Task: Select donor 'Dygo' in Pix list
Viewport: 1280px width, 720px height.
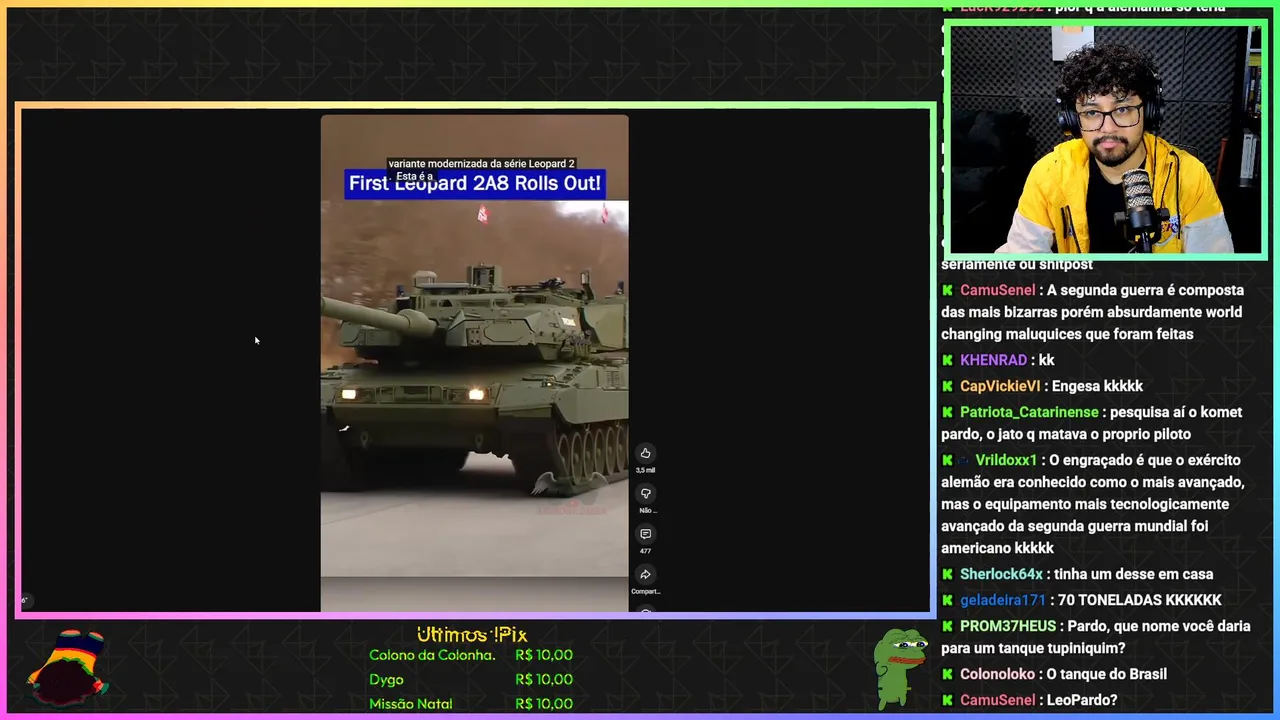Action: (x=386, y=679)
